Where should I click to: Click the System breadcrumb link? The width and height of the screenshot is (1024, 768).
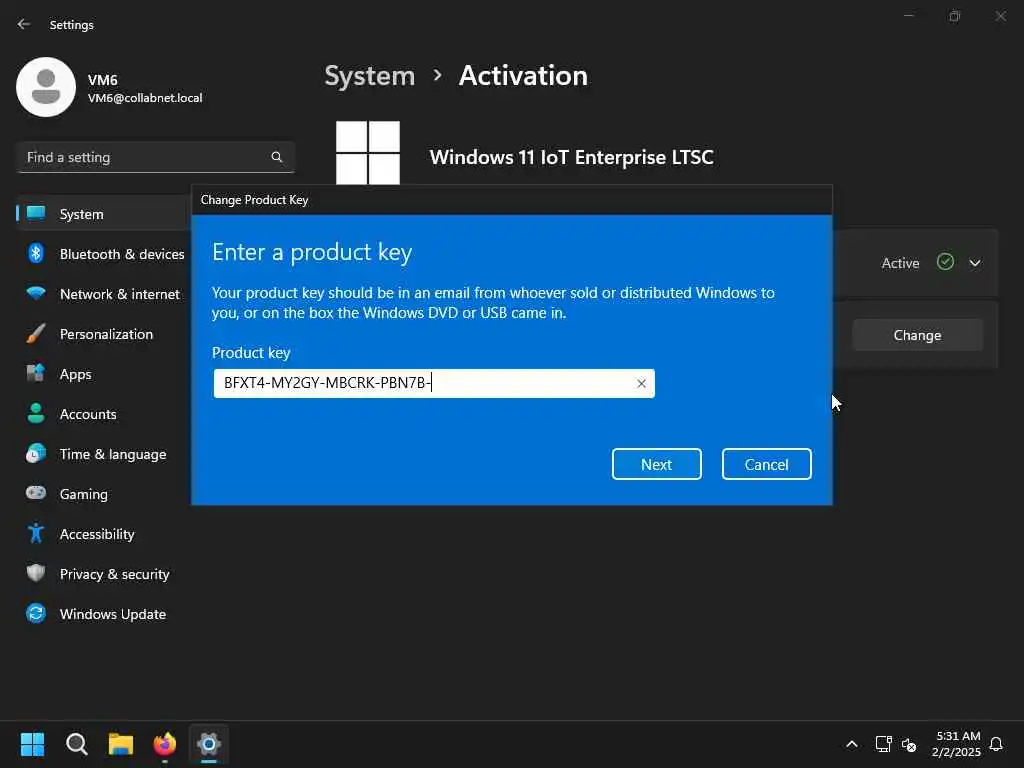pos(370,76)
